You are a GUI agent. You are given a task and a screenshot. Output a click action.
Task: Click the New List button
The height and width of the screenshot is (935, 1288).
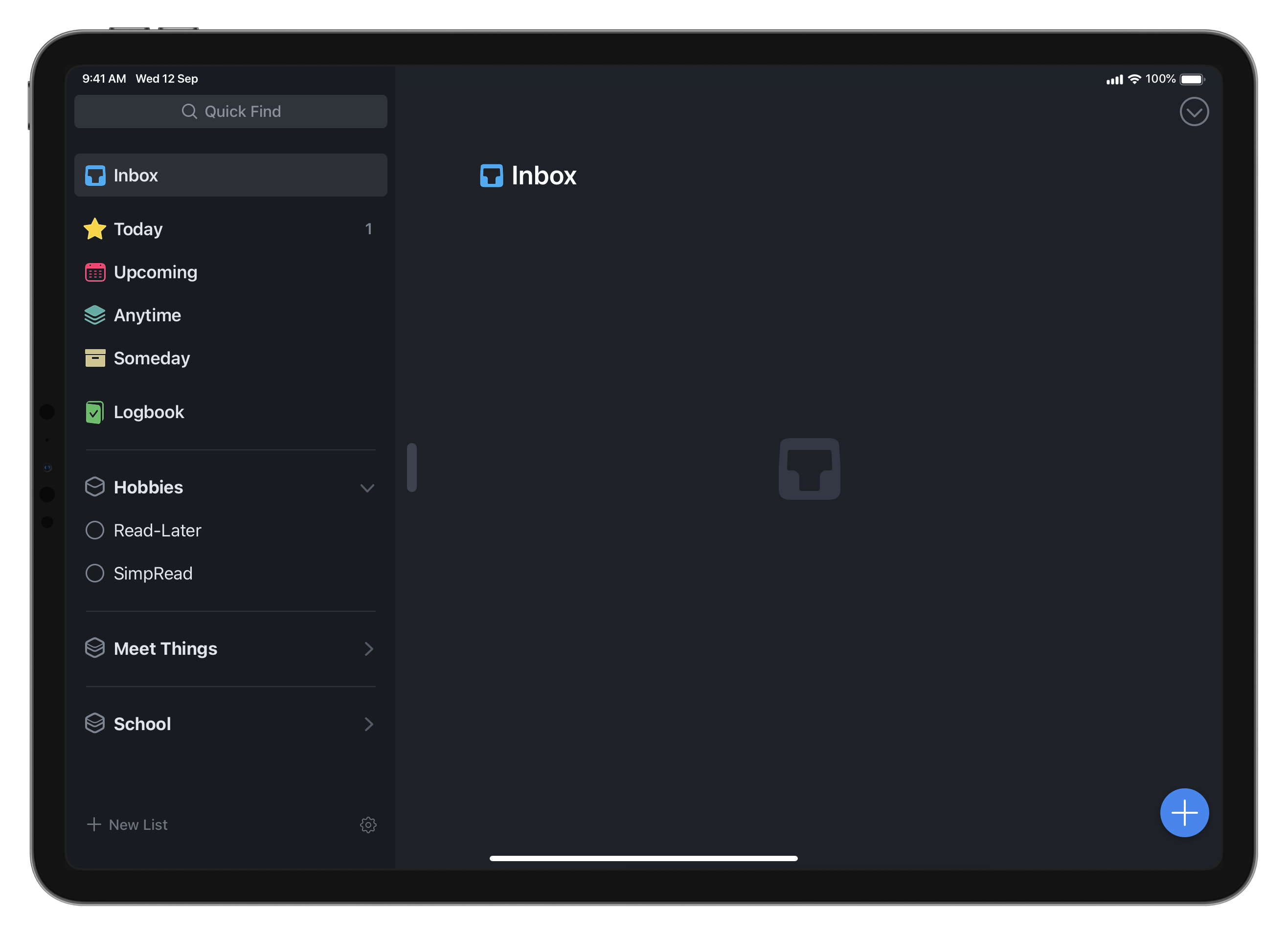(127, 824)
